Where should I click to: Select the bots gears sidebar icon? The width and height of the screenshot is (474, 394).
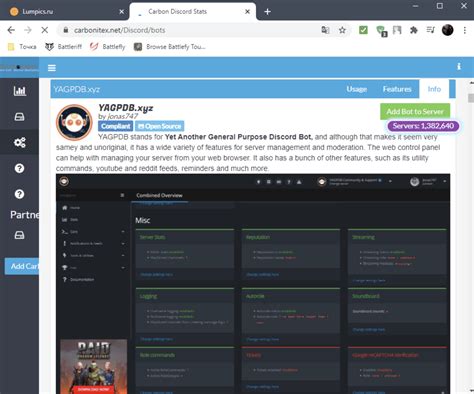(x=19, y=142)
